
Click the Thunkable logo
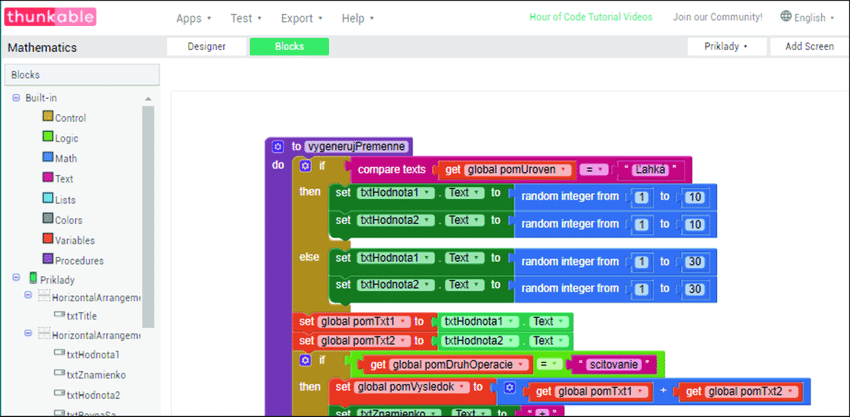point(50,17)
